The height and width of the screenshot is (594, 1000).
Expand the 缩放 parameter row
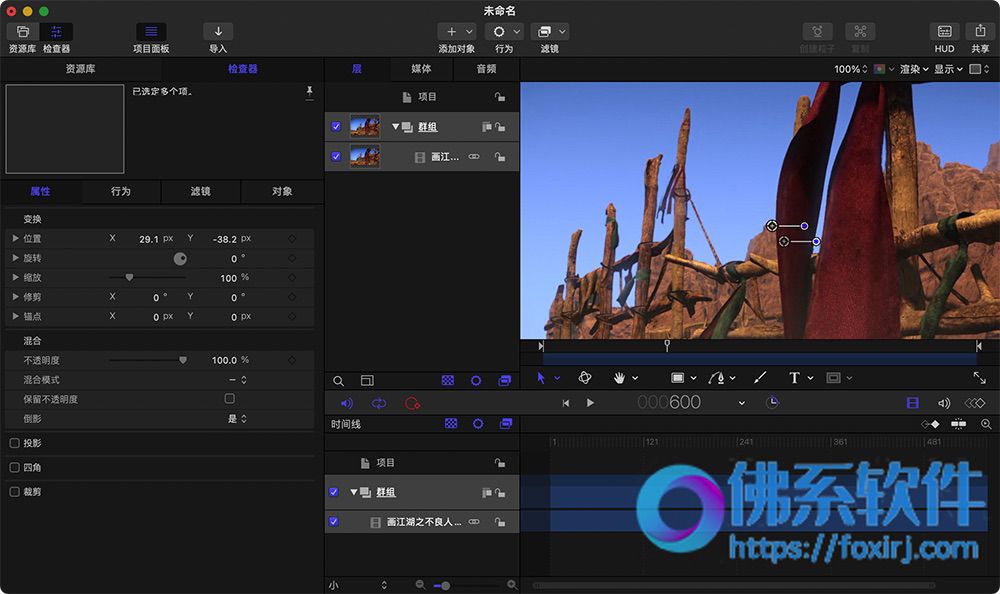tap(15, 278)
